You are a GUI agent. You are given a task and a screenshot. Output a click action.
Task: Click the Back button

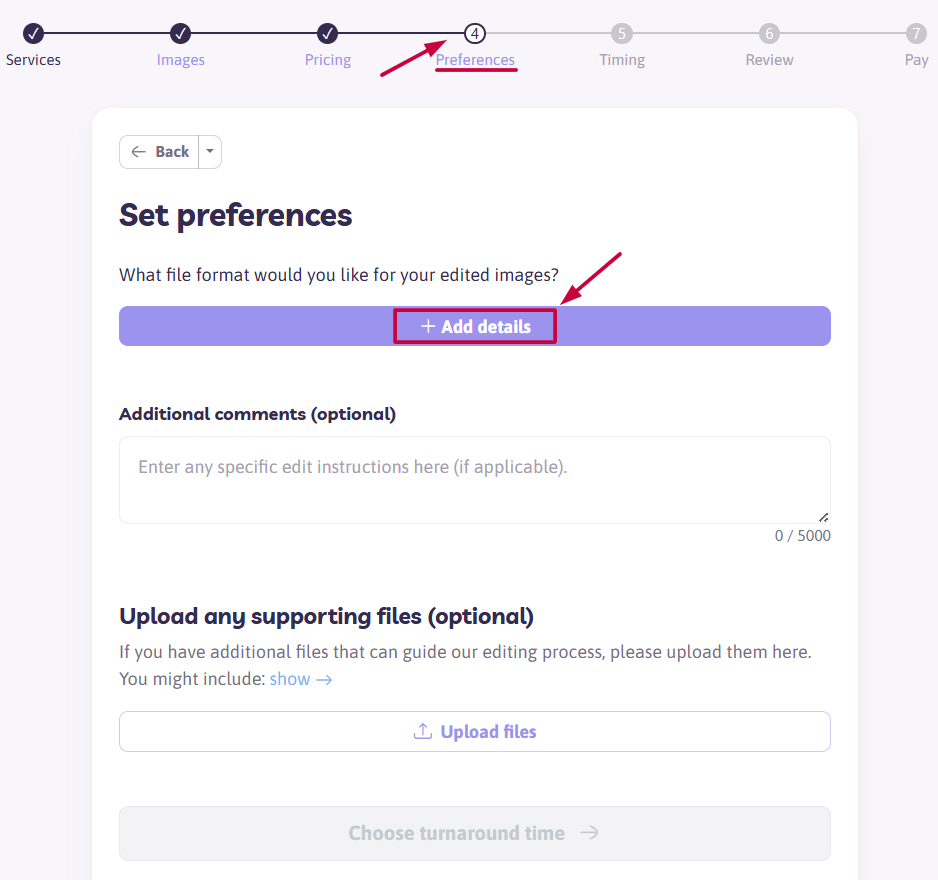159,151
